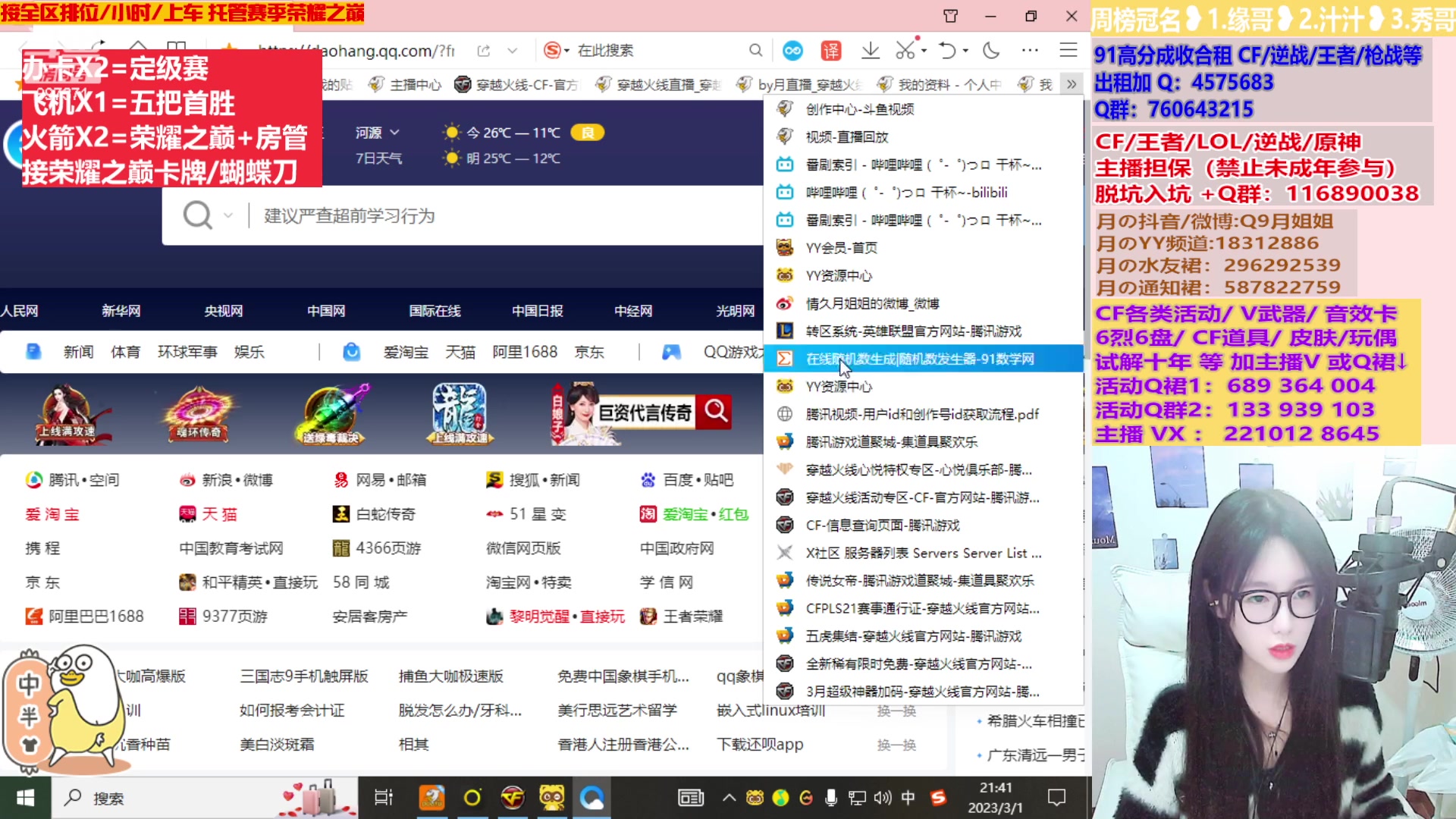The image size is (1456, 819).
Task: Open the notification center icon
Action: tap(1056, 798)
